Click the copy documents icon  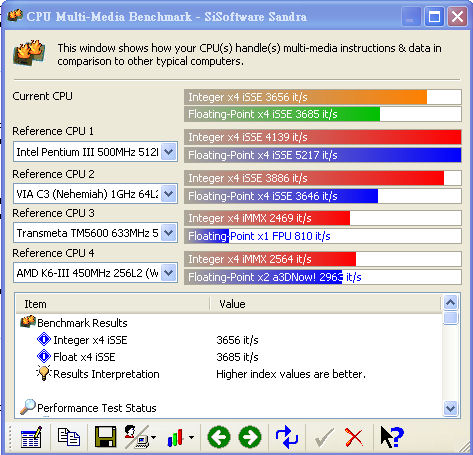tap(69, 437)
